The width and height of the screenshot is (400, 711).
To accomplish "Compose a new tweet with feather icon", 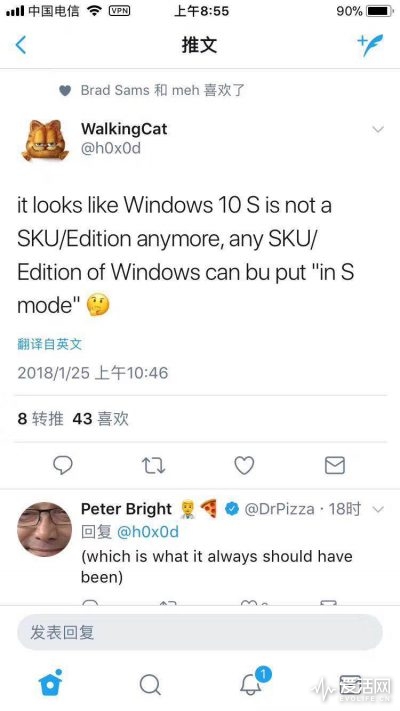I will pos(370,45).
